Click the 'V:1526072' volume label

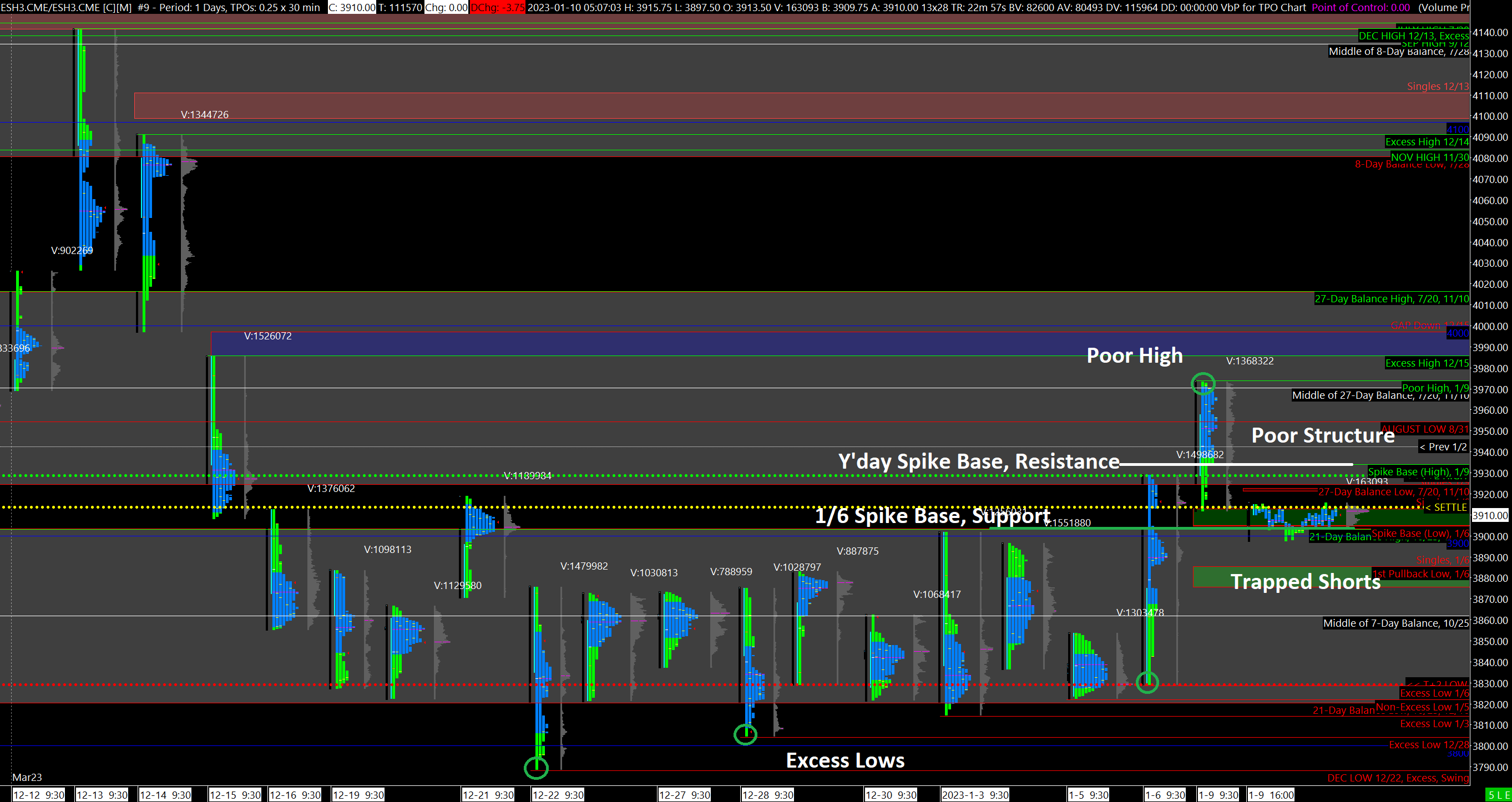[267, 336]
